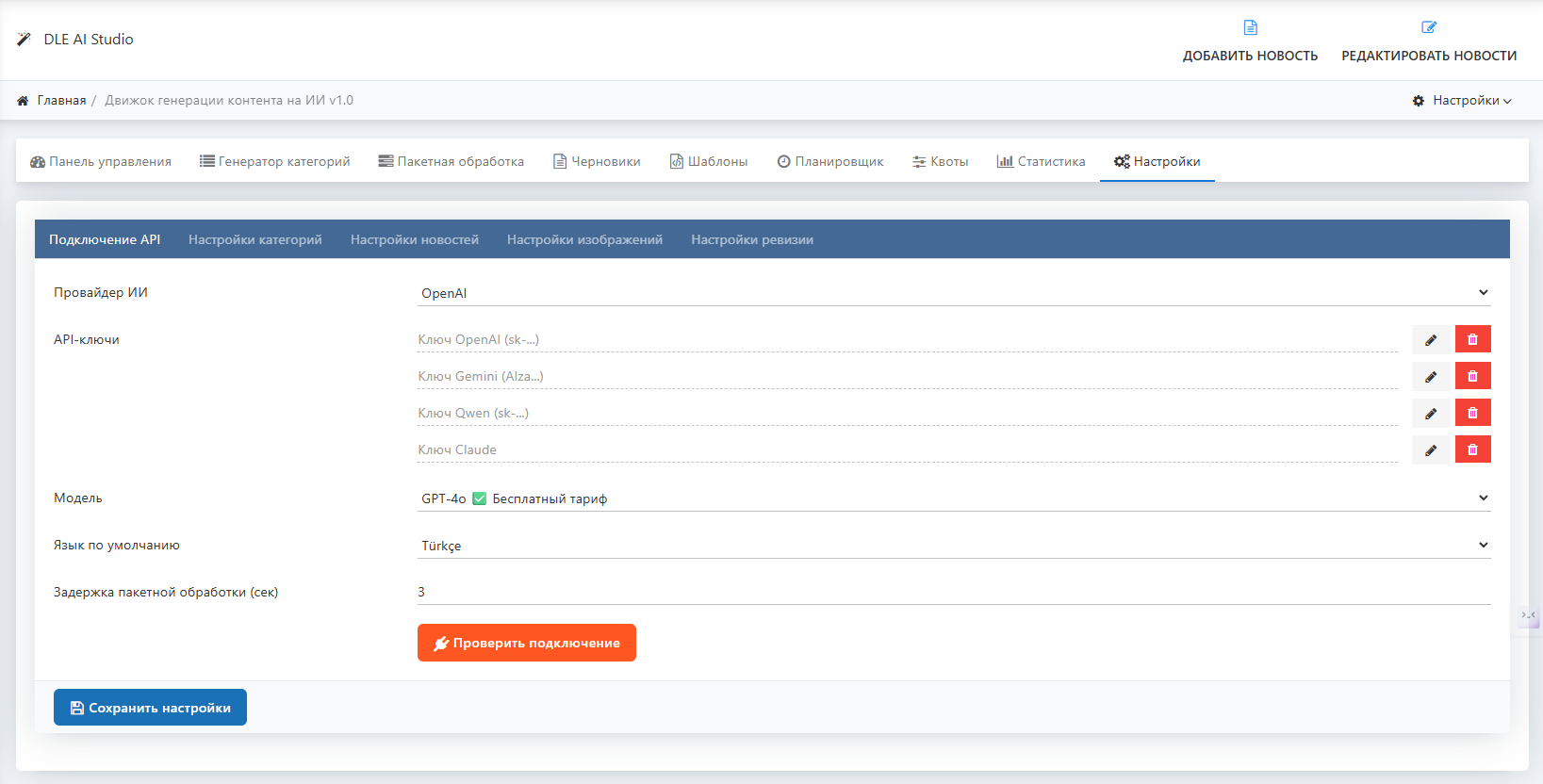Click the home icon in the breadcrumb

(x=23, y=101)
